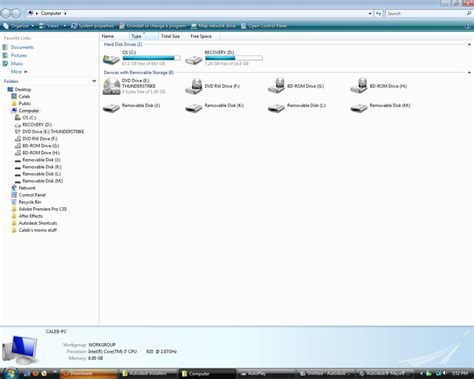This screenshot has height=379, width=474.
Task: Select the Removable Disk (L:) icon
Action: click(x=276, y=108)
